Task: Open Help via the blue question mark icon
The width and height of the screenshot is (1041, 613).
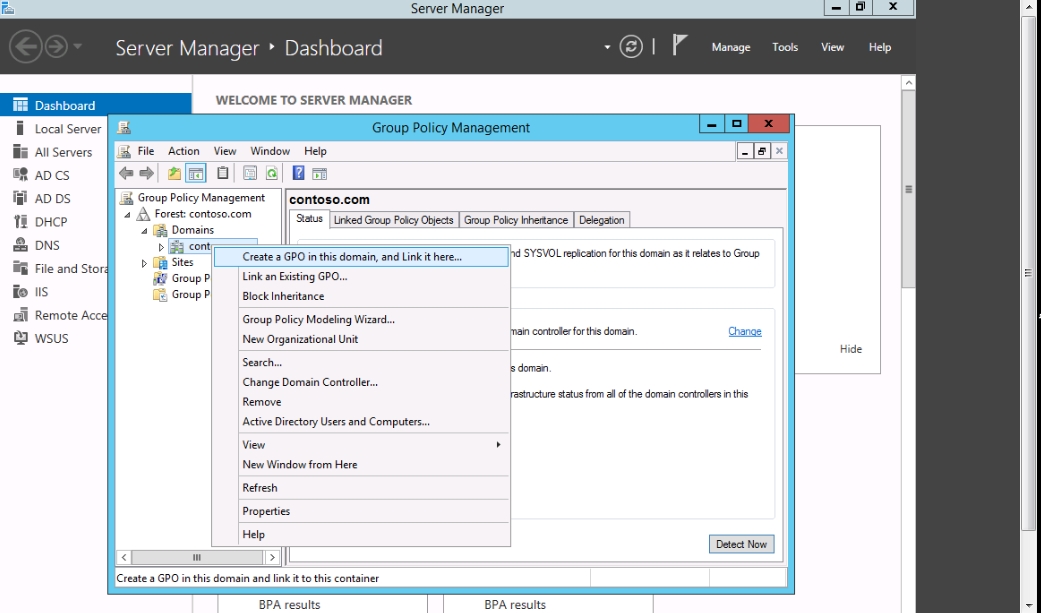Action: (x=298, y=173)
